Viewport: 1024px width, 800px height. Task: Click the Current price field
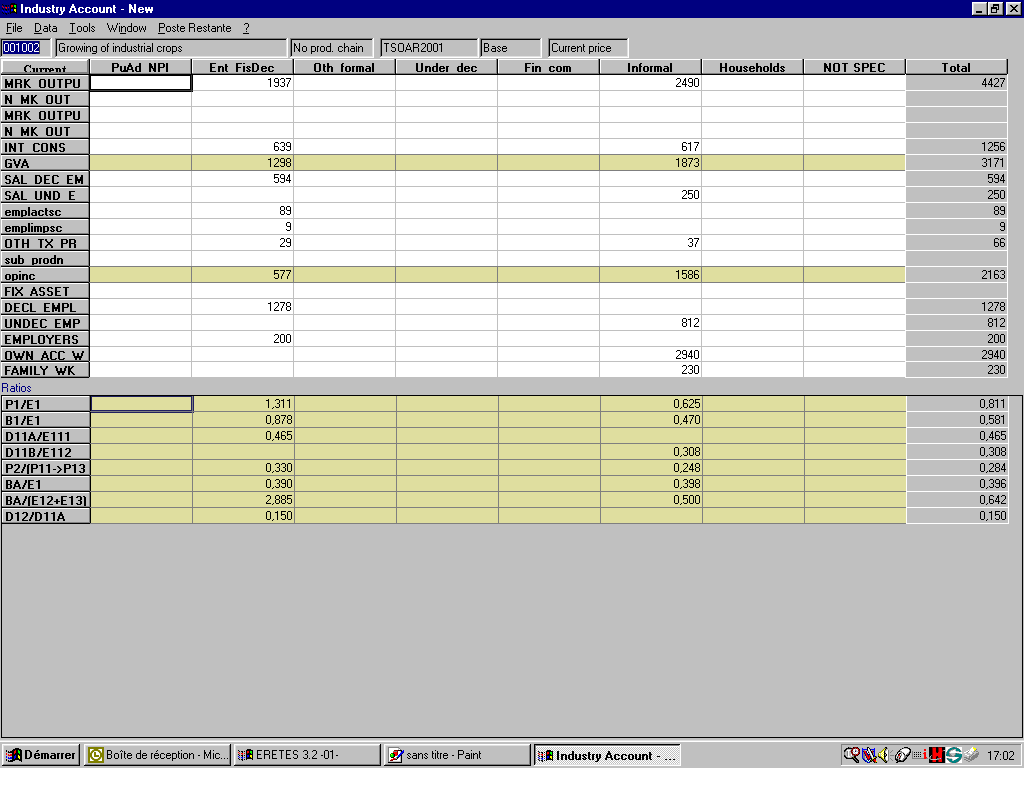[x=587, y=48]
